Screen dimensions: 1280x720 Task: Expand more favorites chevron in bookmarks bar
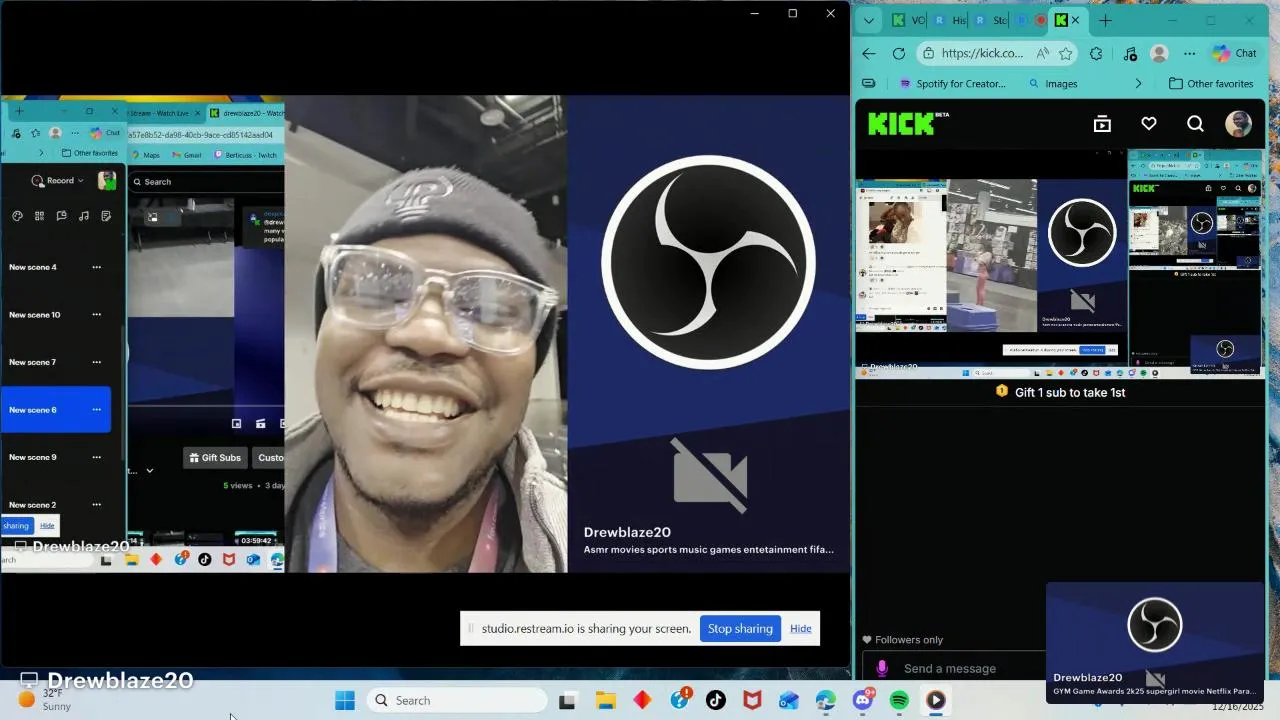tap(1138, 84)
